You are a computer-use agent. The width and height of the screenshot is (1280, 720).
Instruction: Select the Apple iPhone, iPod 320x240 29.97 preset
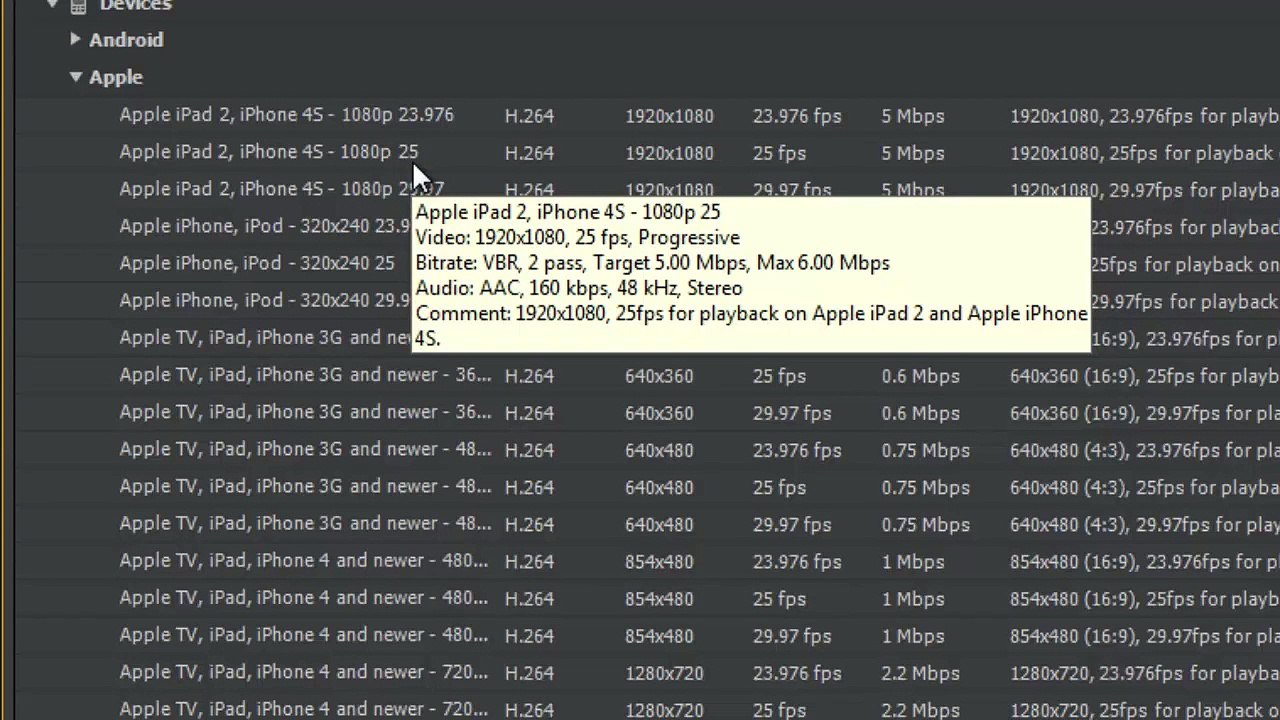265,300
